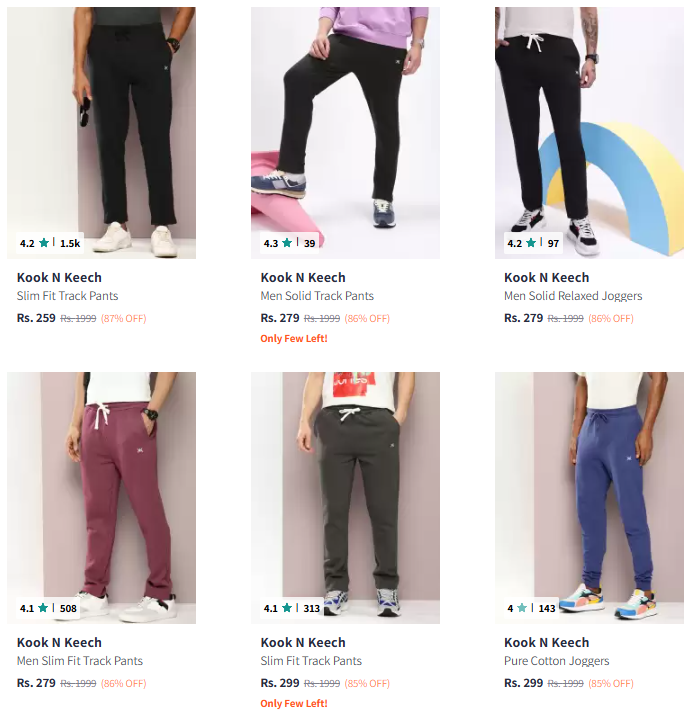Click the 87% OFF discount label

123,319
